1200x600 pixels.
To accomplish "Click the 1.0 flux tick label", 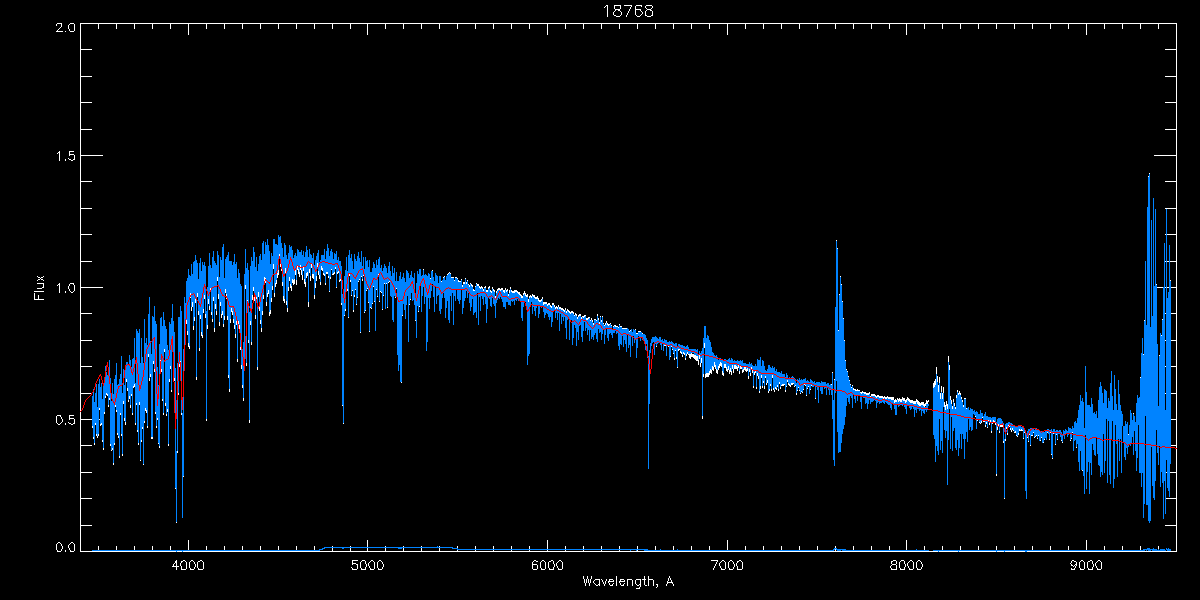I will [x=65, y=288].
